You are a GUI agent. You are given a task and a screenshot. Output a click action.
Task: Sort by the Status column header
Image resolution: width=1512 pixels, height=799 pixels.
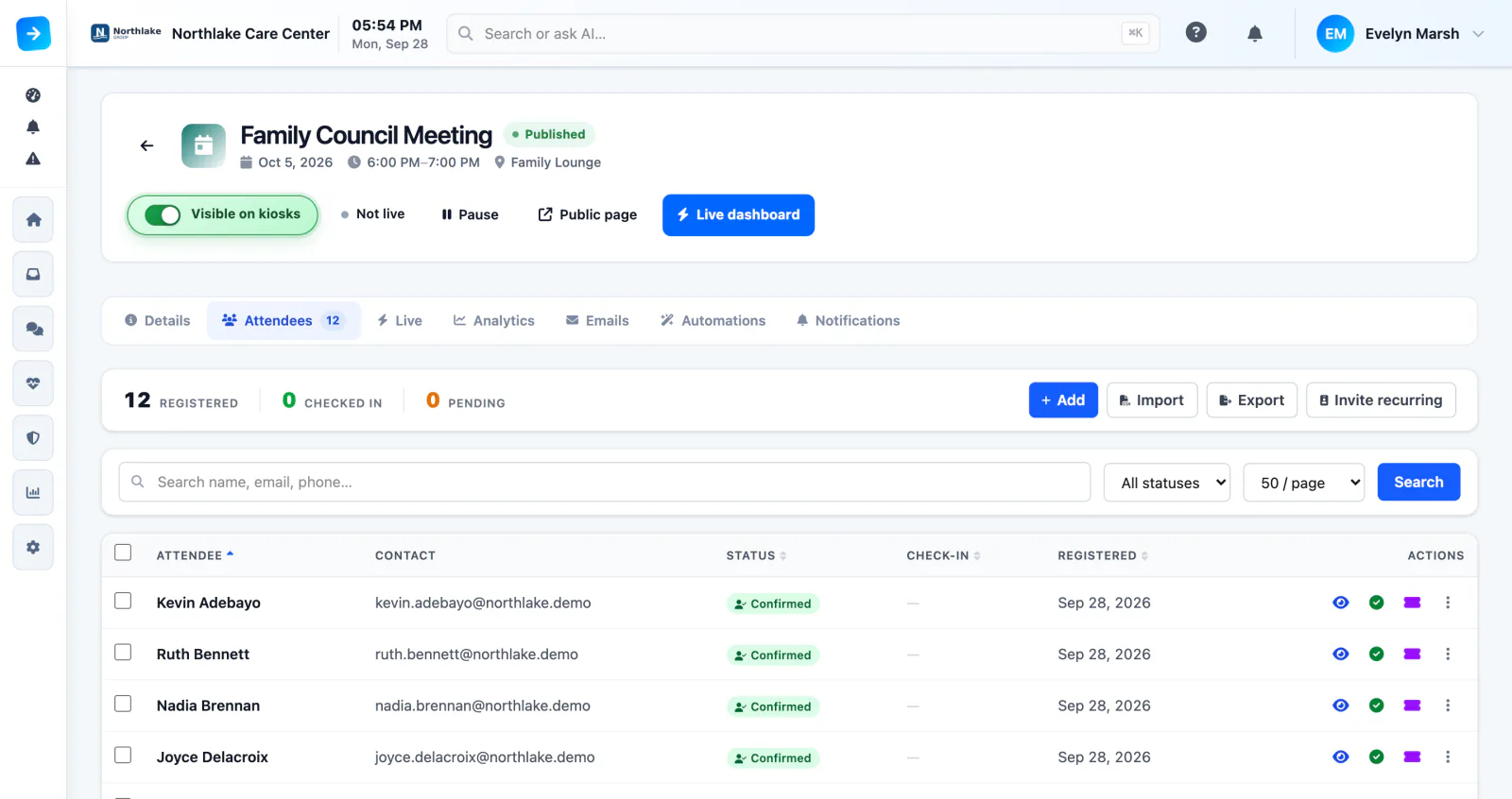[x=756, y=555]
